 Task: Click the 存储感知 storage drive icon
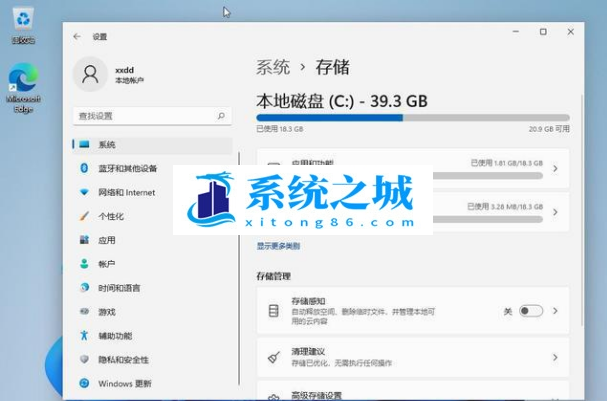[x=273, y=310]
